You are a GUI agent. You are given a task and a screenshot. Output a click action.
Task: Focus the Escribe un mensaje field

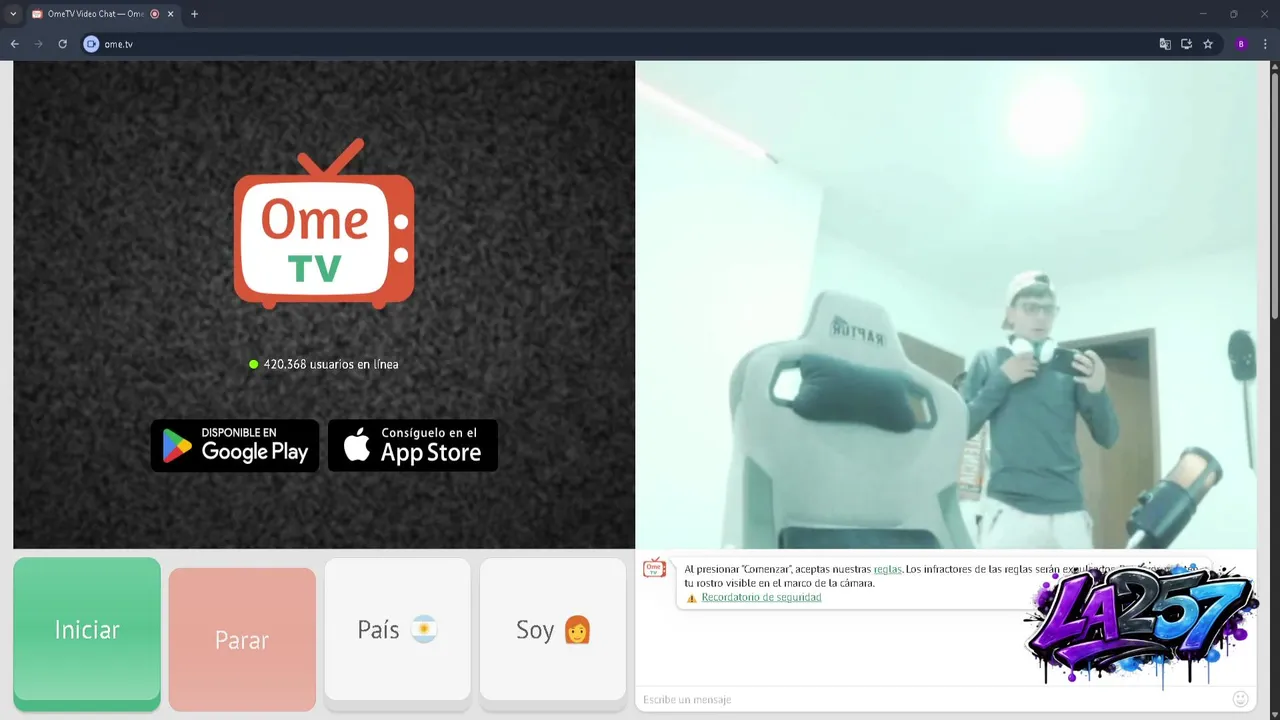[x=930, y=699]
